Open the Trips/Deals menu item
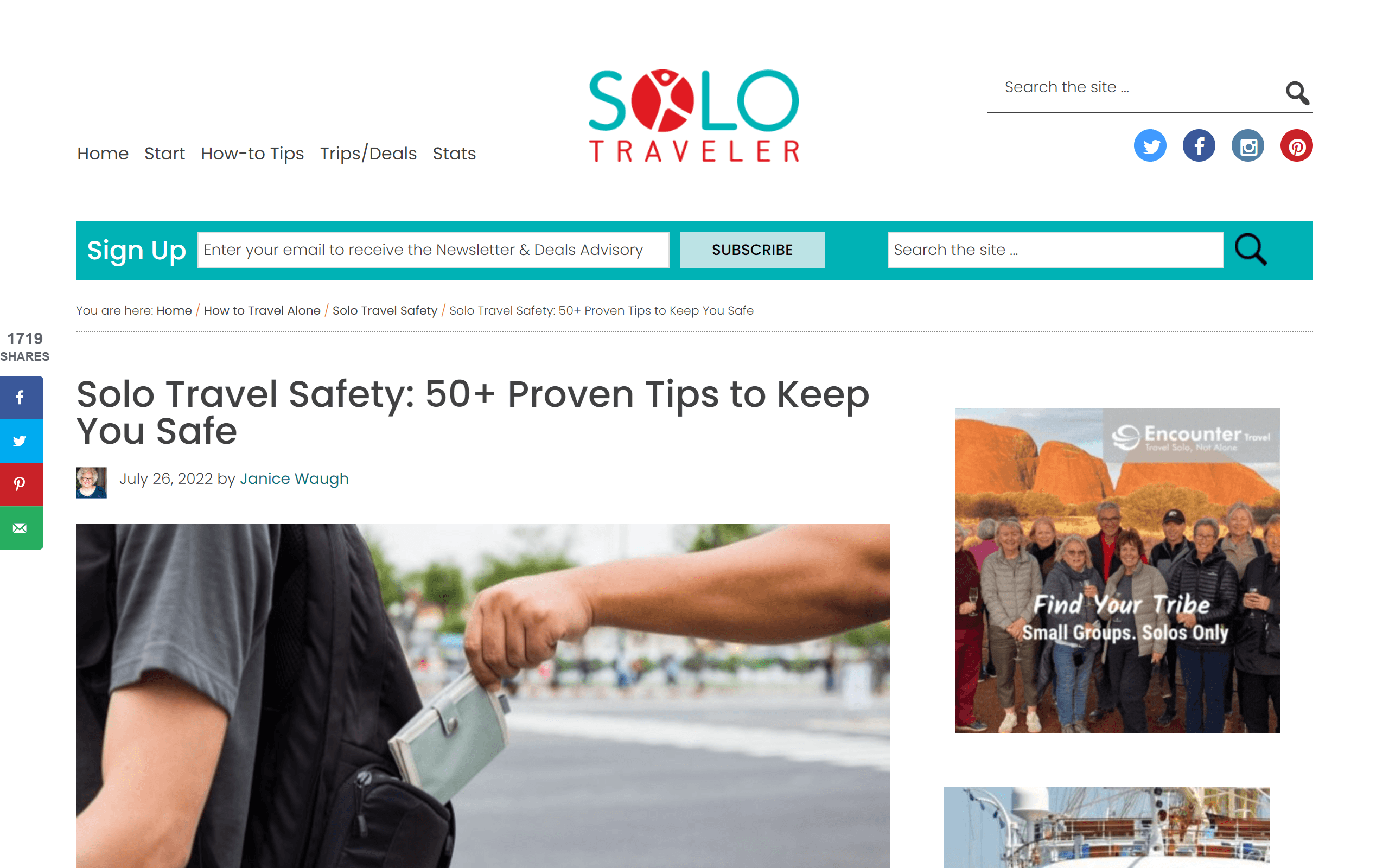 click(x=368, y=154)
